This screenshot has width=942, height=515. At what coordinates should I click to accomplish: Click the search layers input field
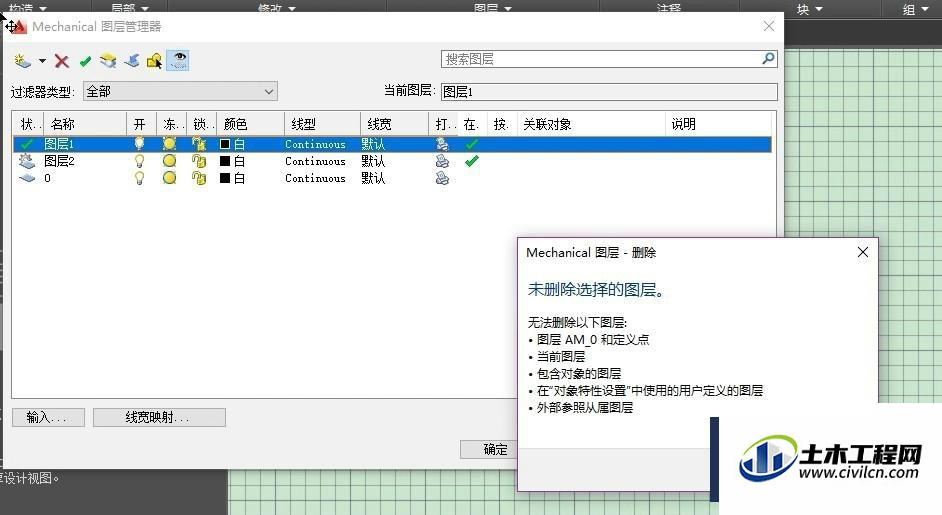point(601,59)
